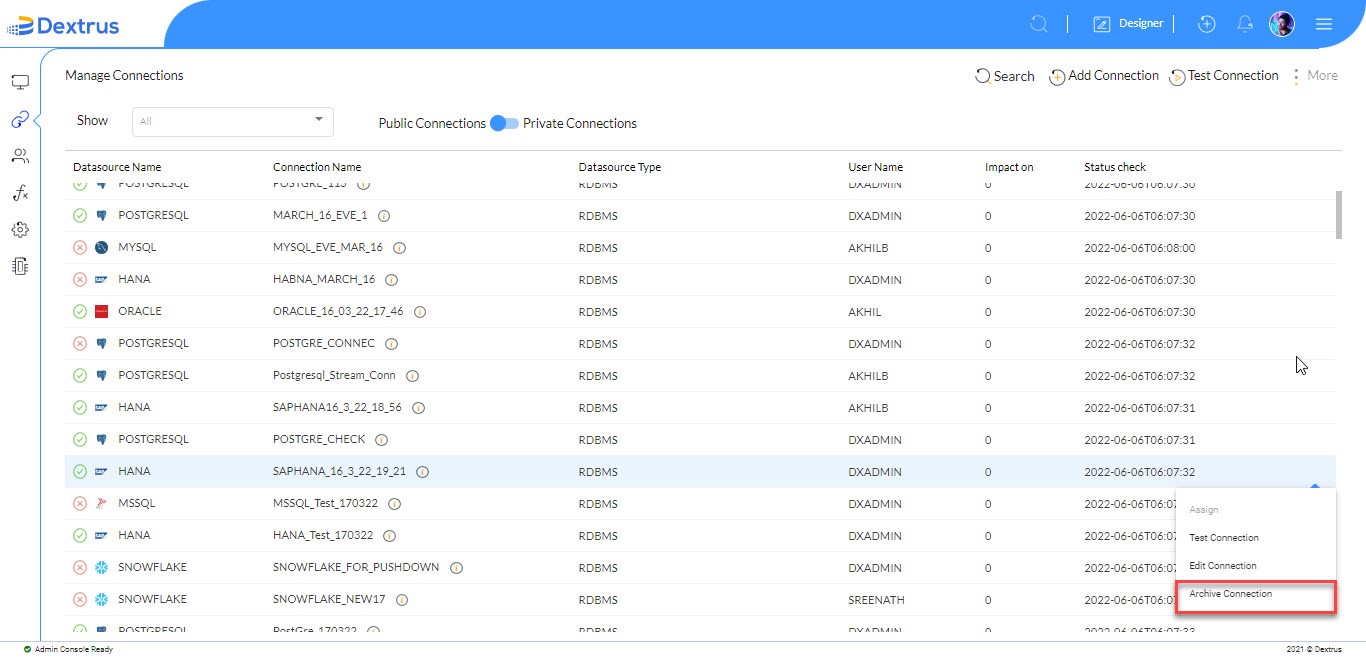
Task: Open the users sidebar icon
Action: point(20,156)
